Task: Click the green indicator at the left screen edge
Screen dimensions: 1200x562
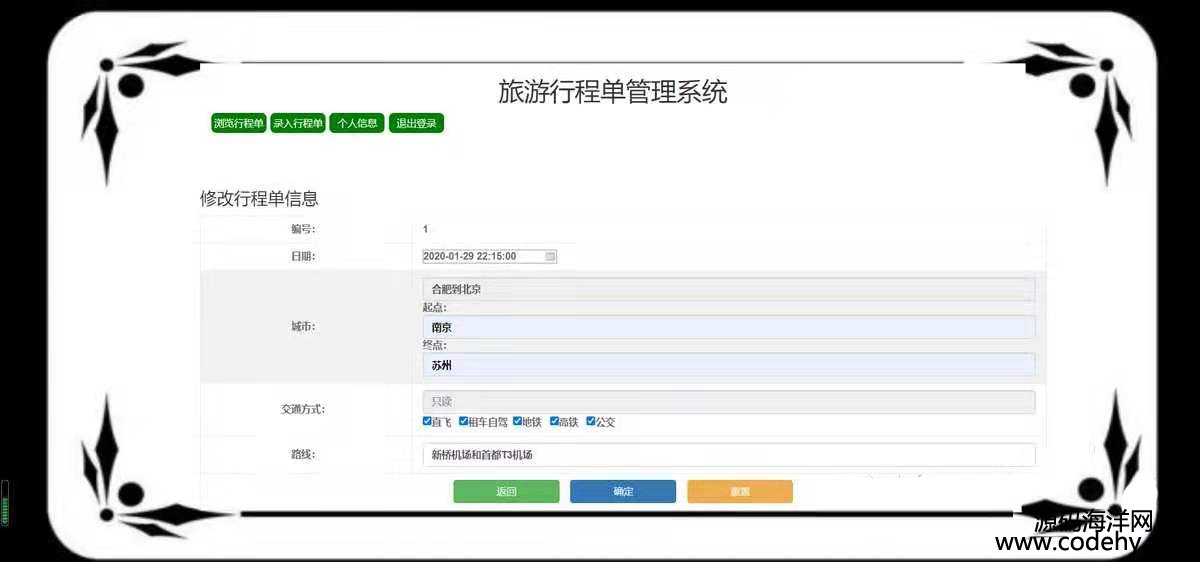Action: point(4,503)
